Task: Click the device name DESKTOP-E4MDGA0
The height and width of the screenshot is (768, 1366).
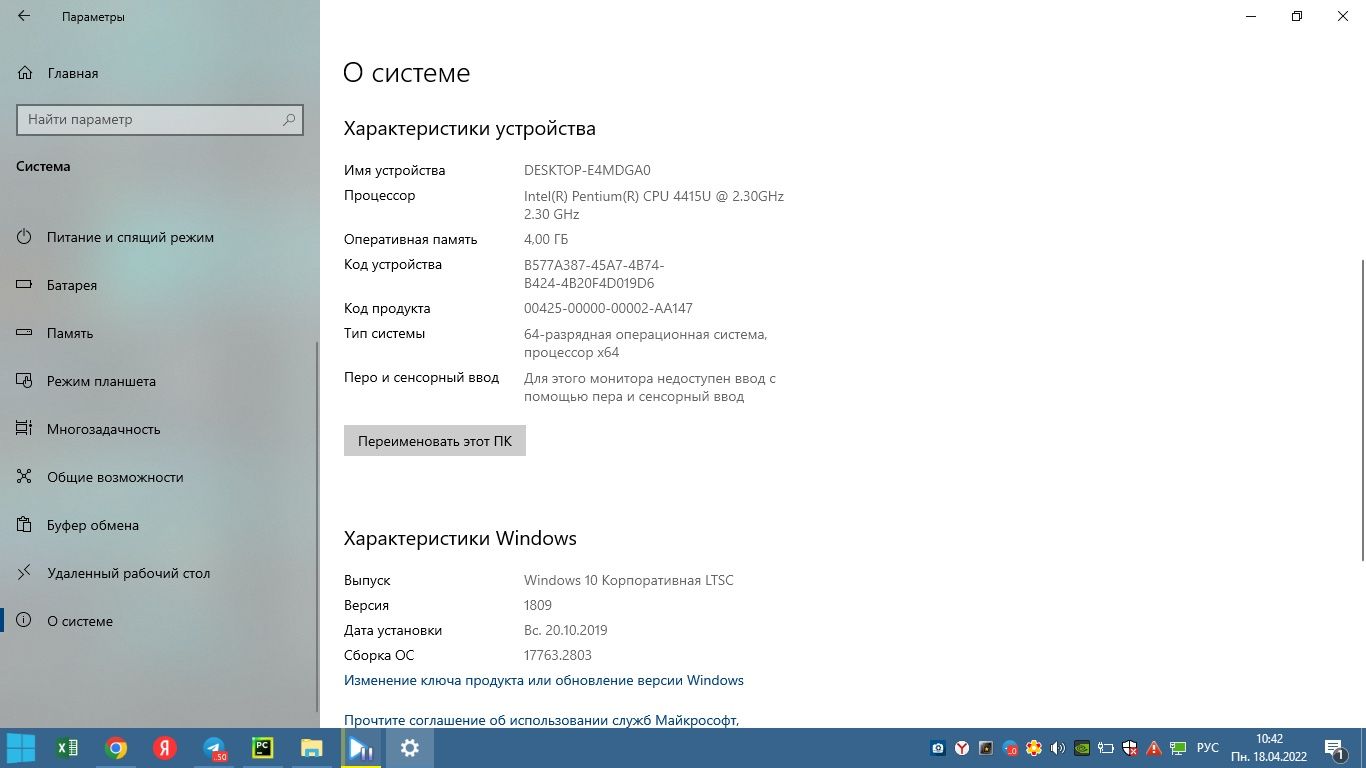Action: click(587, 170)
